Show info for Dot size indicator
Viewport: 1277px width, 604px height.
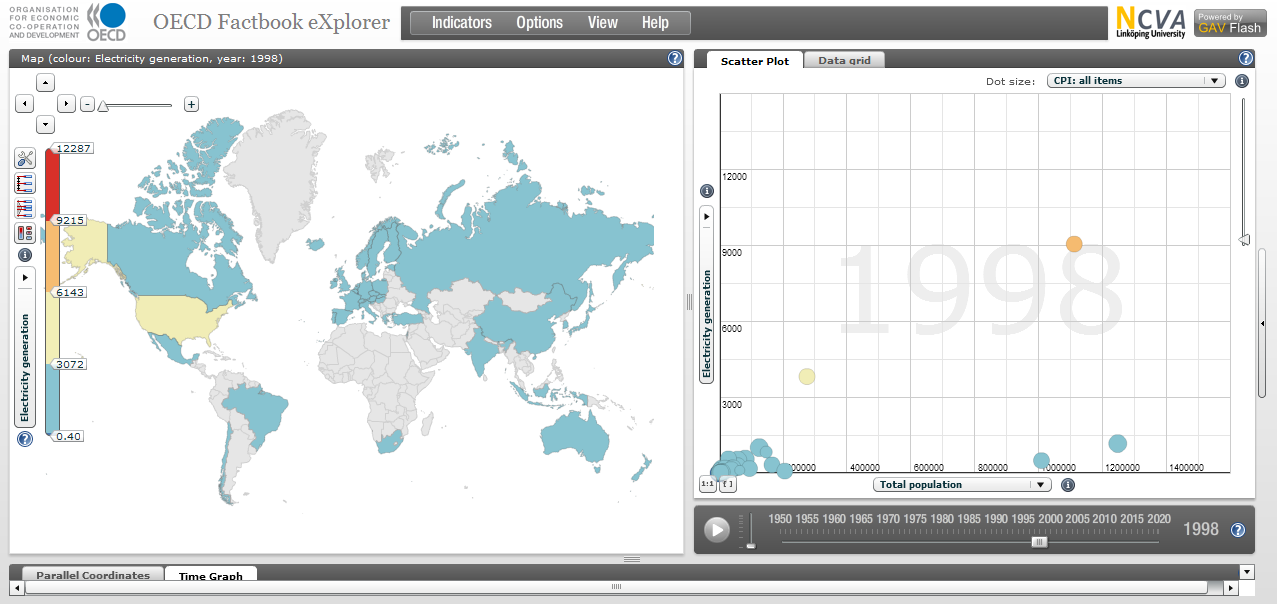click(x=1242, y=81)
